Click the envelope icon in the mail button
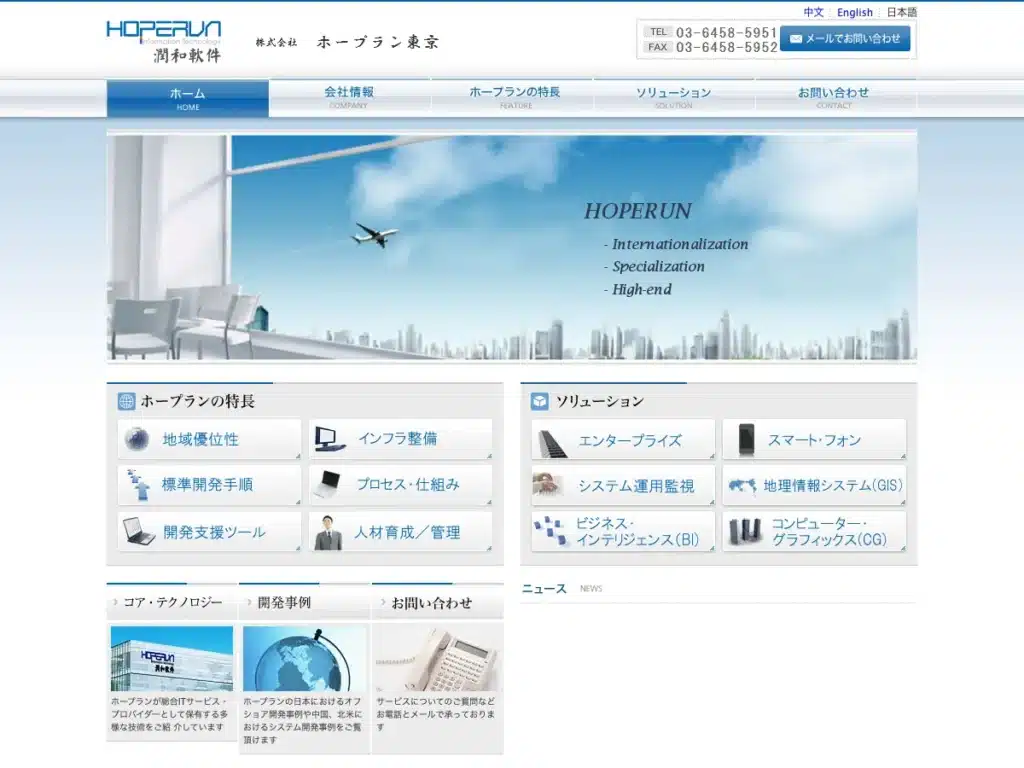This screenshot has width=1024, height=768. click(x=795, y=39)
